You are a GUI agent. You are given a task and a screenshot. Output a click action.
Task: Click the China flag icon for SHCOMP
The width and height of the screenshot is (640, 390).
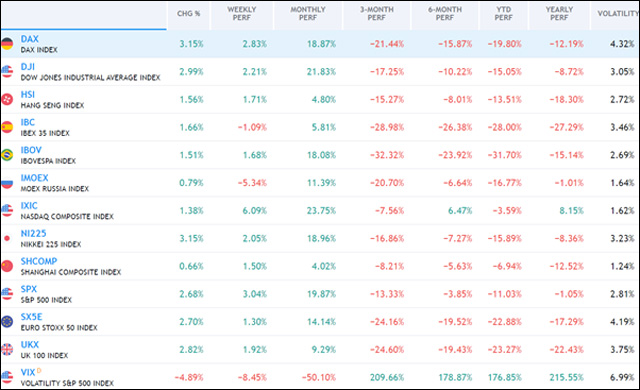tap(7, 266)
